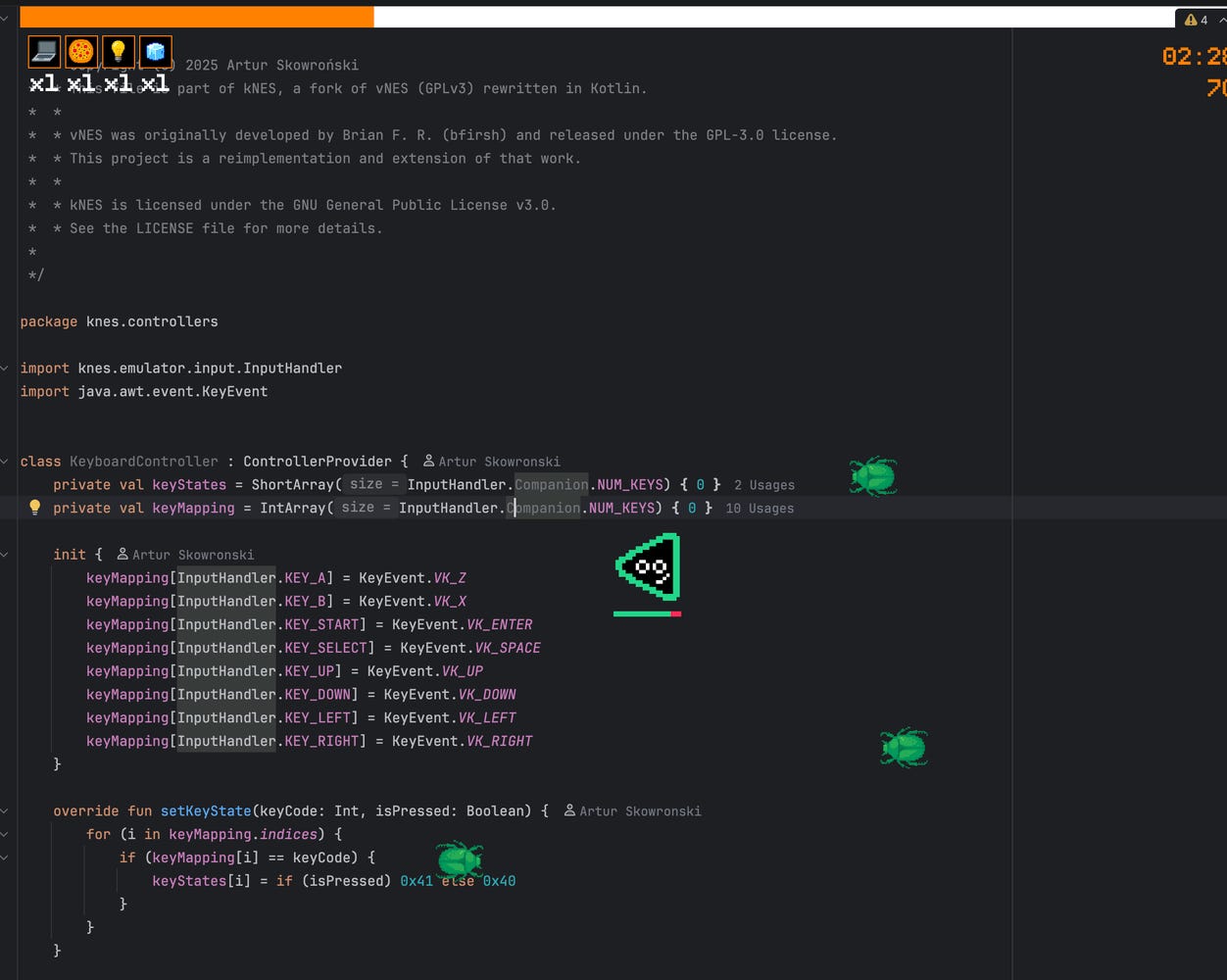The width and height of the screenshot is (1227, 980).
Task: Fold the setKeyState function
Action: [5, 811]
